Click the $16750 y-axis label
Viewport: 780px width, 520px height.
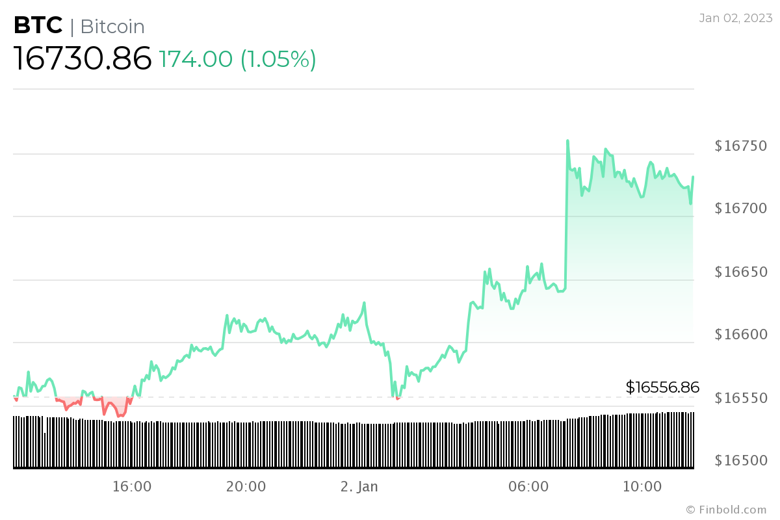[x=740, y=146]
